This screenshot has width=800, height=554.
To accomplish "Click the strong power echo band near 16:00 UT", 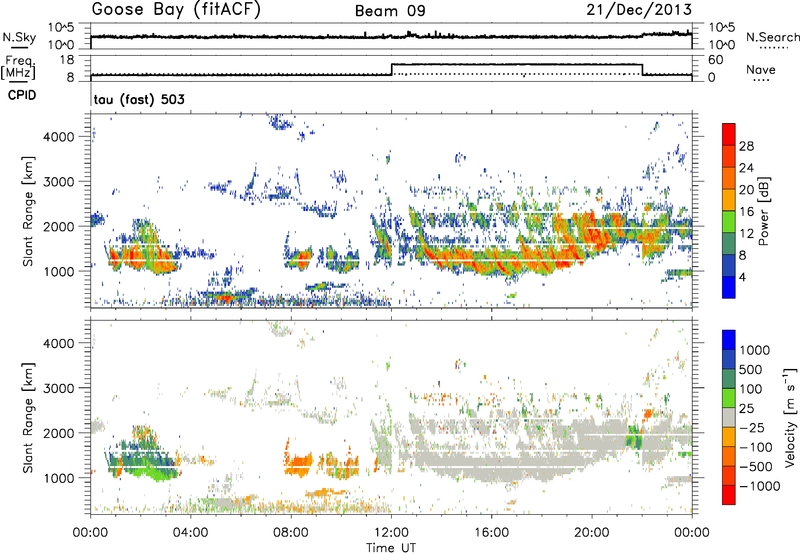I will point(491,258).
